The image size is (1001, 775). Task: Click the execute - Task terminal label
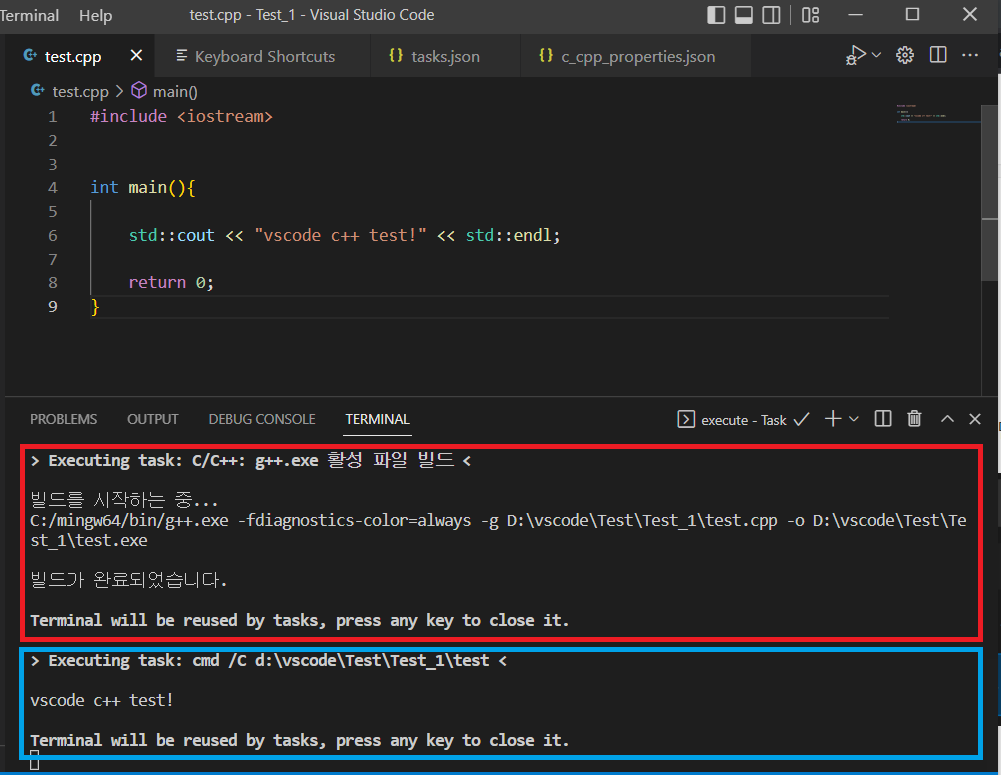point(744,420)
